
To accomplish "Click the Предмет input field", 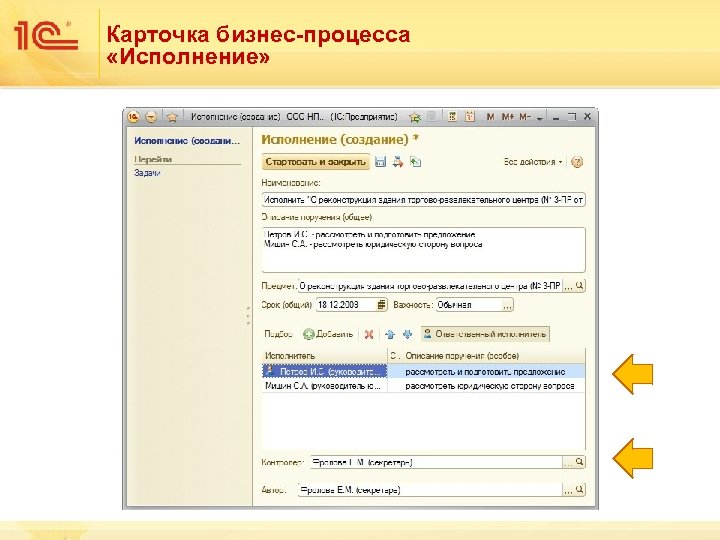I will tap(429, 286).
